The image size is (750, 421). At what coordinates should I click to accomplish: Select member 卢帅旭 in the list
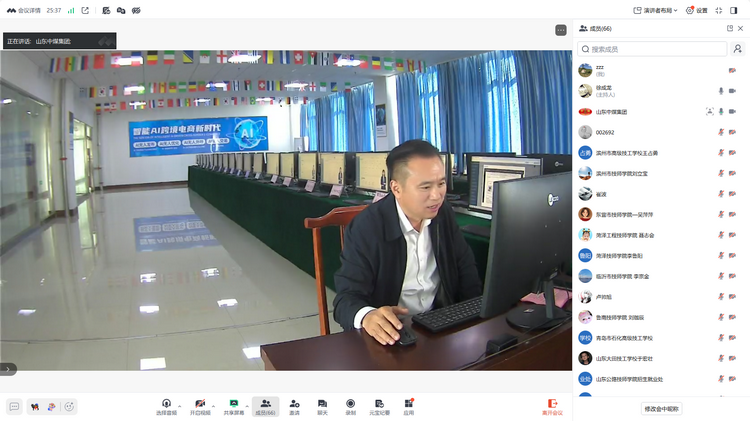(x=661, y=297)
